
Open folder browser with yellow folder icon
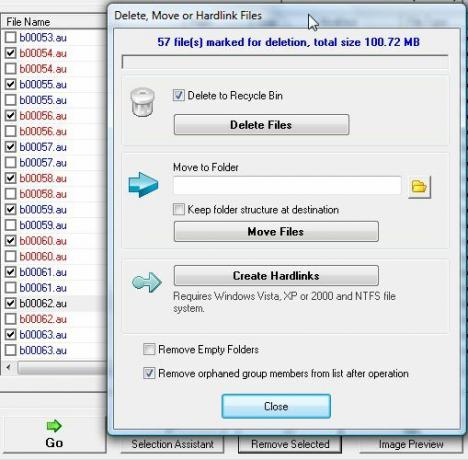(x=419, y=187)
